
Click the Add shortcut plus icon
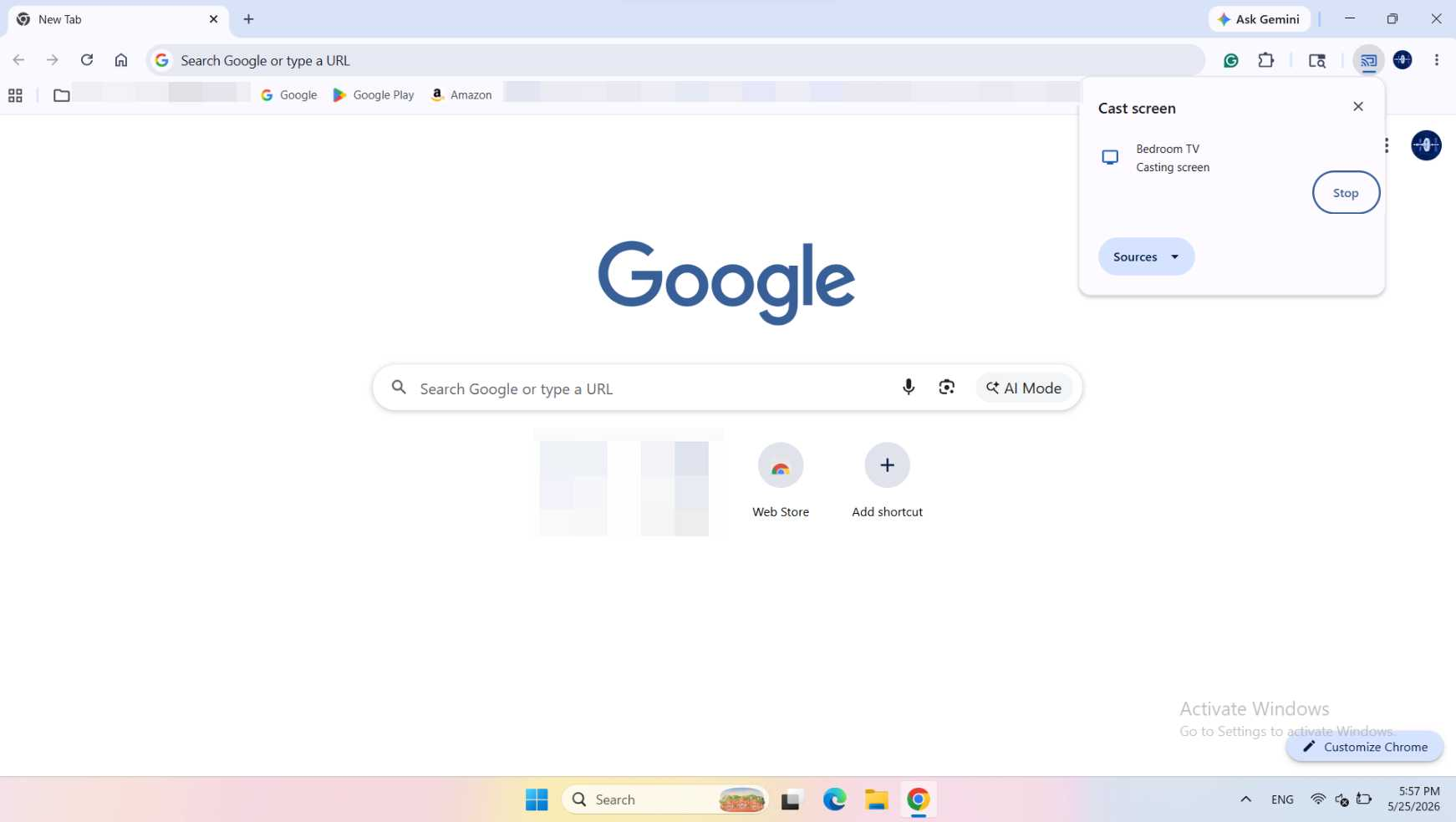tap(887, 465)
